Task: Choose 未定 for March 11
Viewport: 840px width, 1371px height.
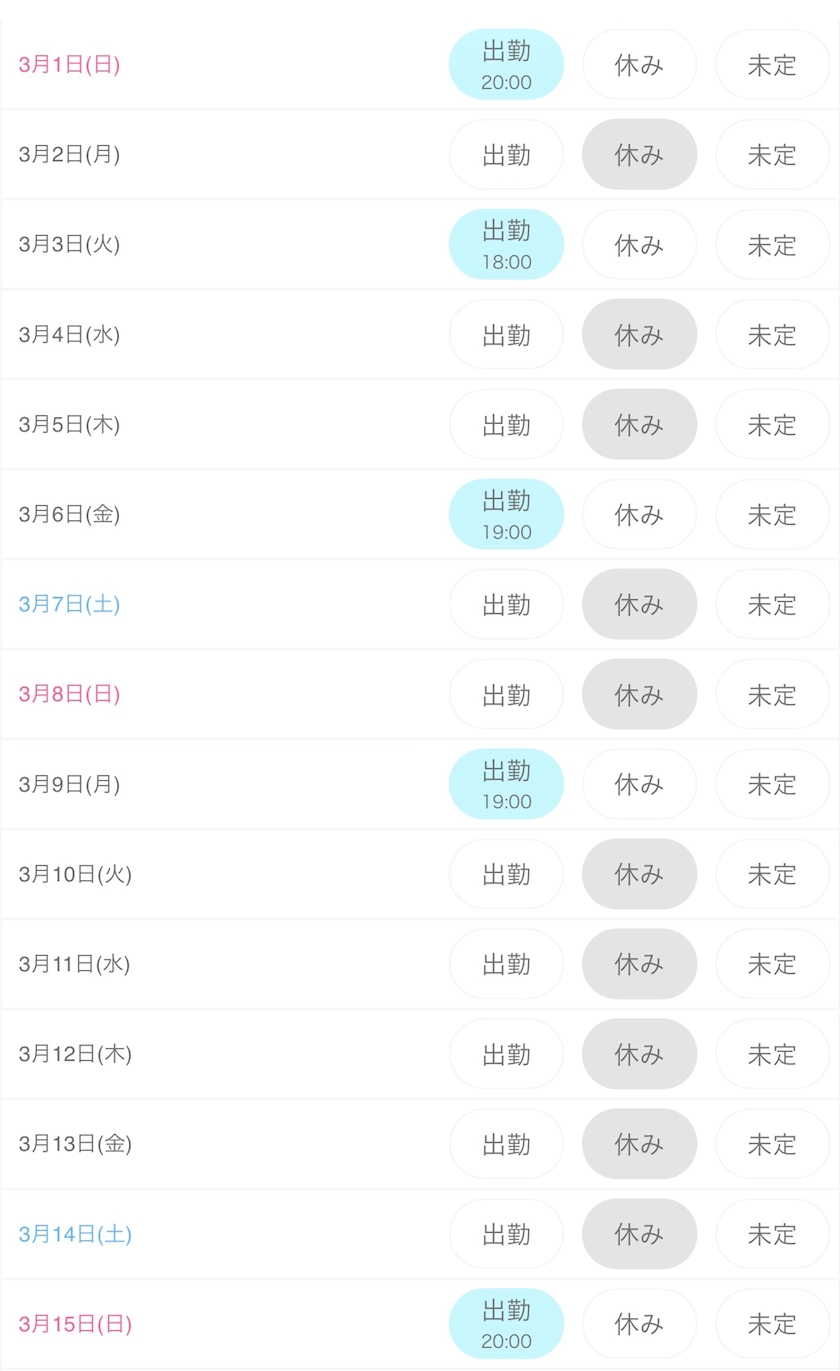Action: click(772, 964)
